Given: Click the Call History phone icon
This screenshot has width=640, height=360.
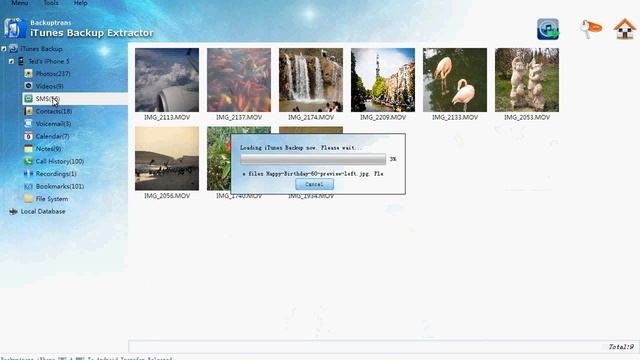Looking at the screenshot, I should click(x=28, y=161).
